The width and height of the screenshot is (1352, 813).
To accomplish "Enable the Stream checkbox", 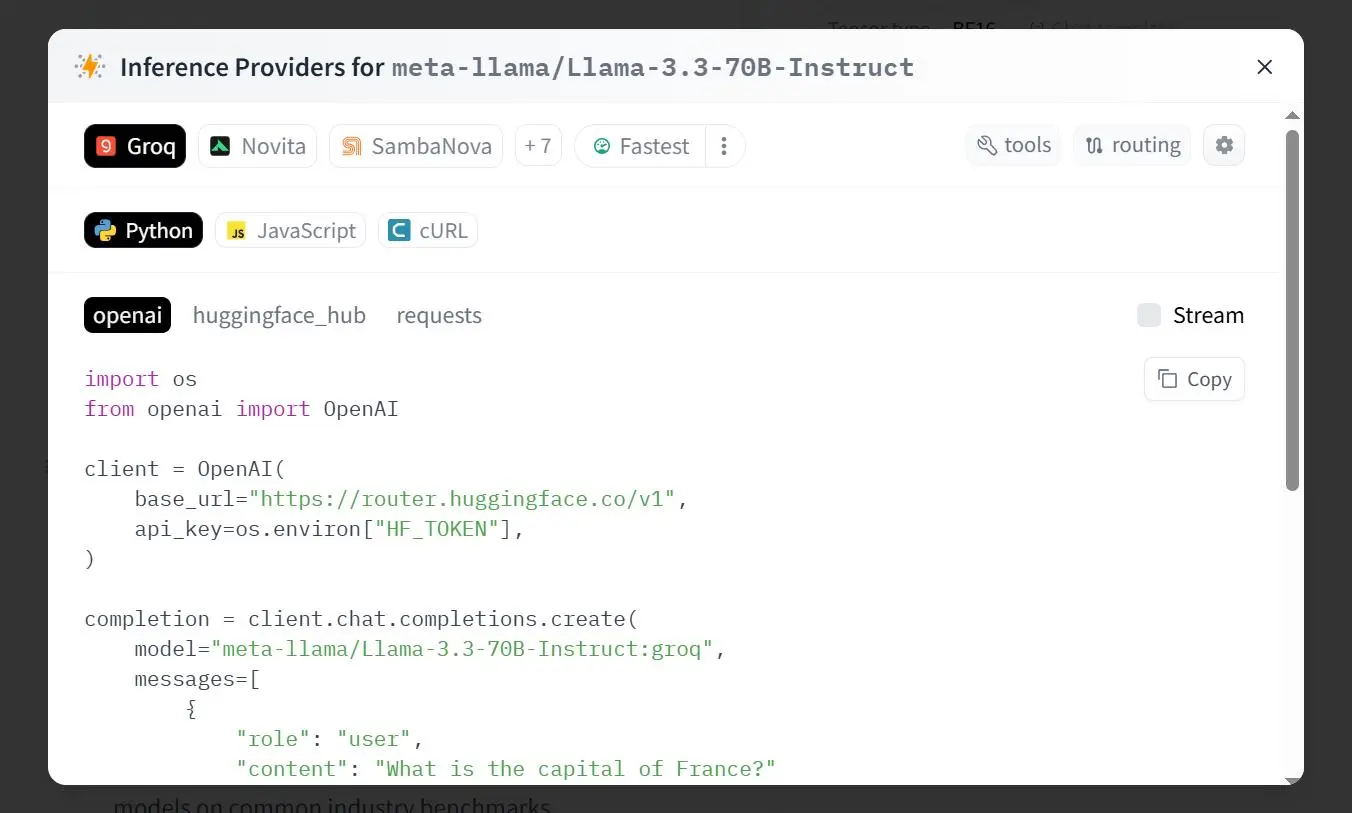I will tap(1149, 315).
